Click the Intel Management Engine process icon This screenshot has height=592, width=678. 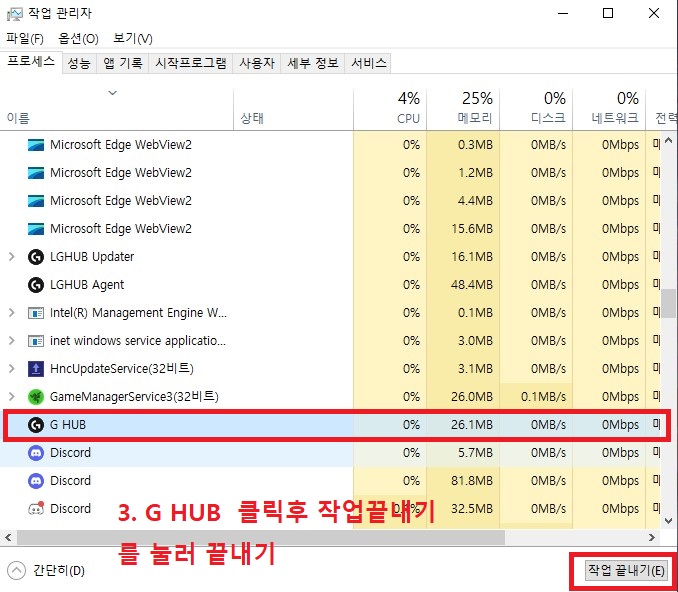tap(35, 313)
